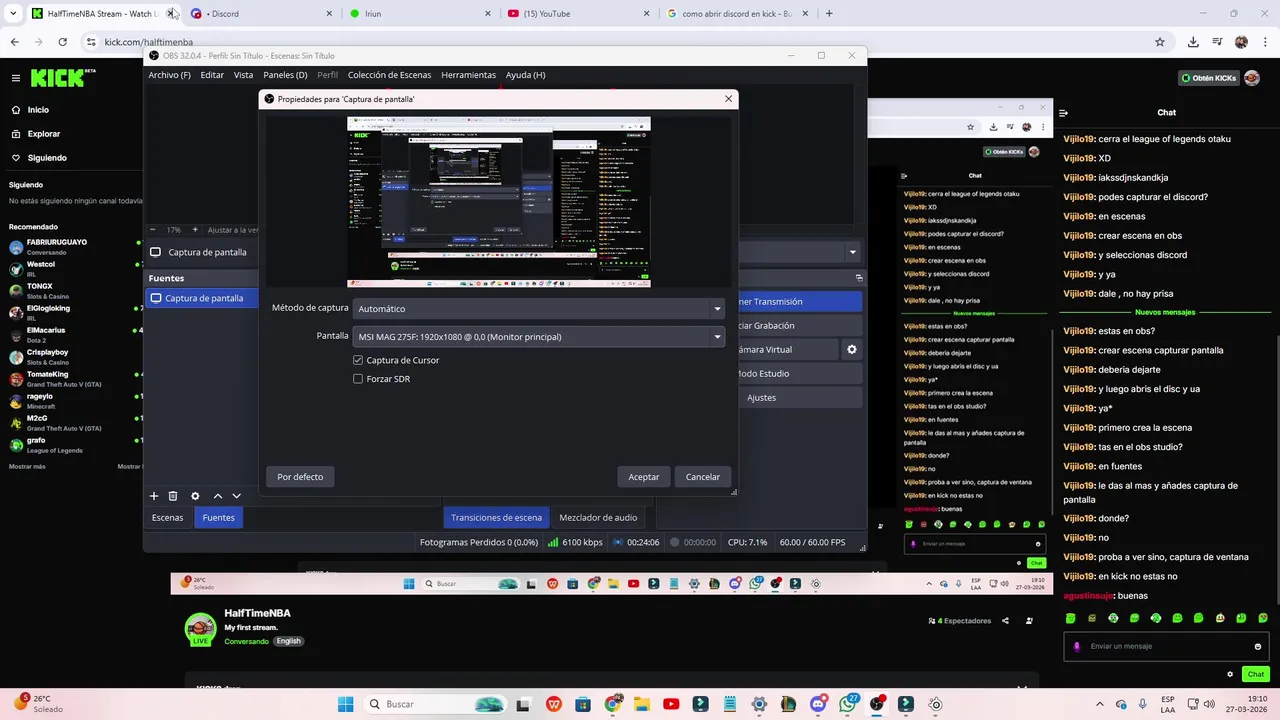Reload the Kick page
1280x720 pixels.
click(x=62, y=42)
